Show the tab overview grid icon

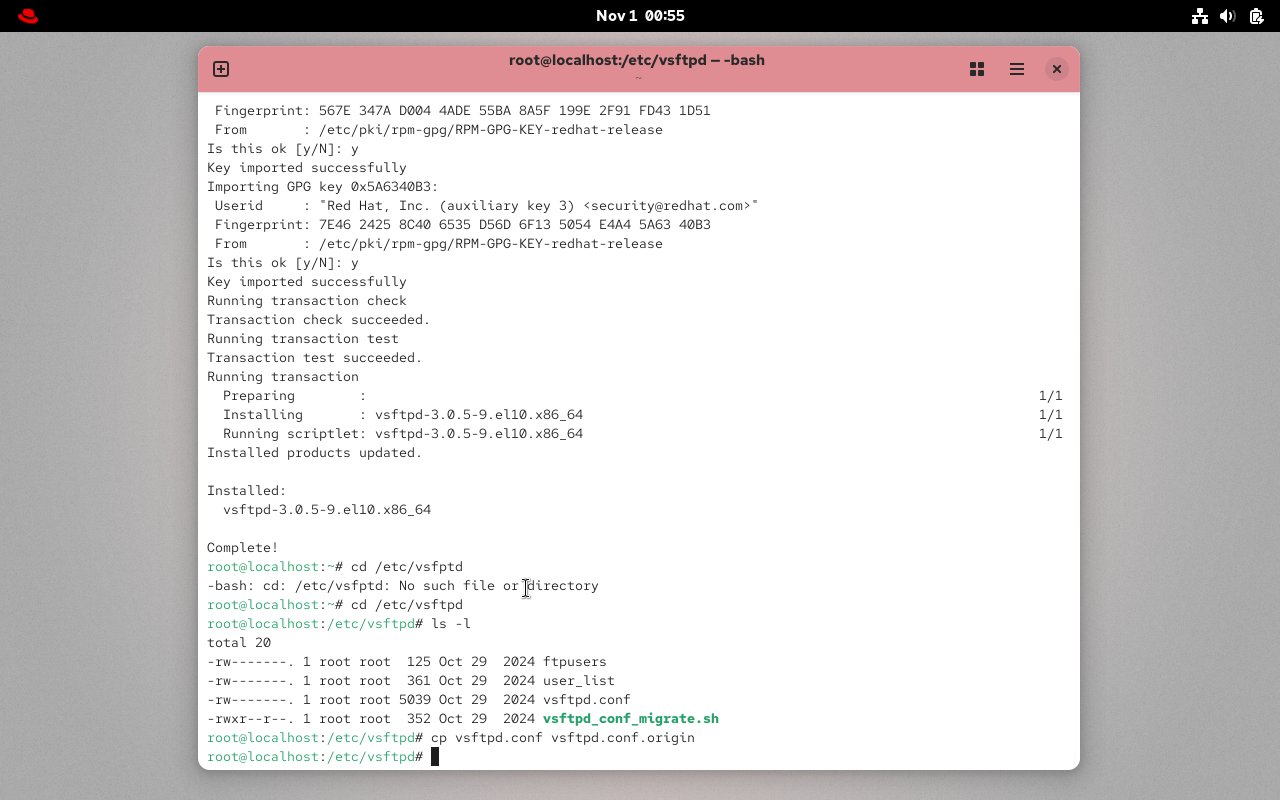977,69
